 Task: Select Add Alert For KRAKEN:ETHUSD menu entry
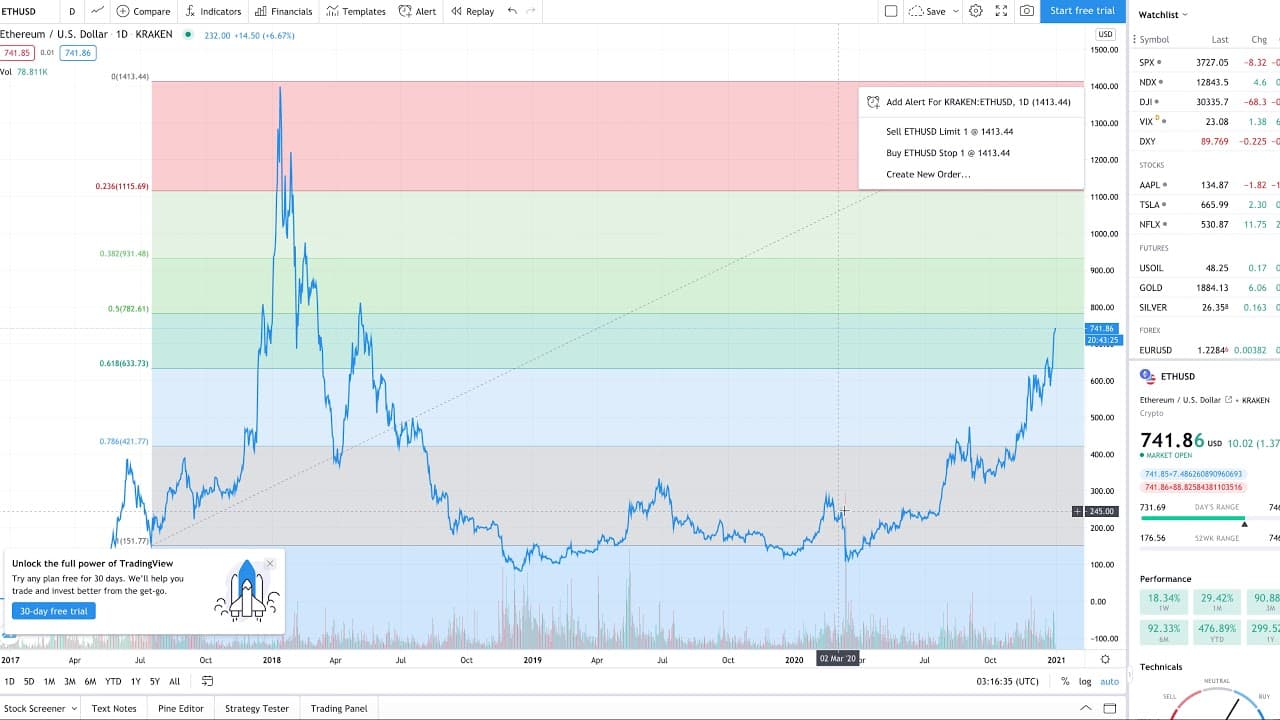pyautogui.click(x=970, y=102)
